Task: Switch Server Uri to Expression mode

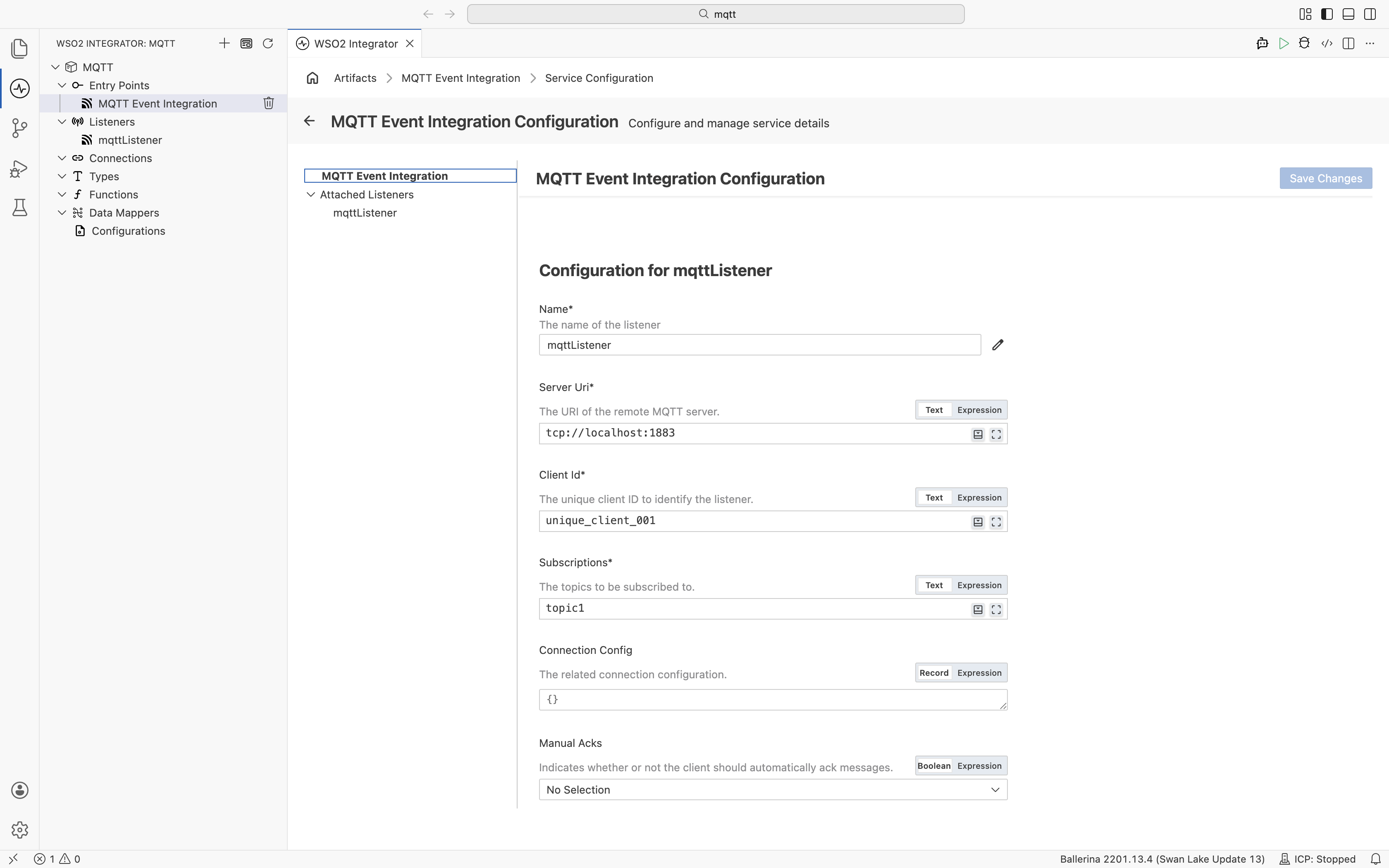Action: pyautogui.click(x=979, y=410)
